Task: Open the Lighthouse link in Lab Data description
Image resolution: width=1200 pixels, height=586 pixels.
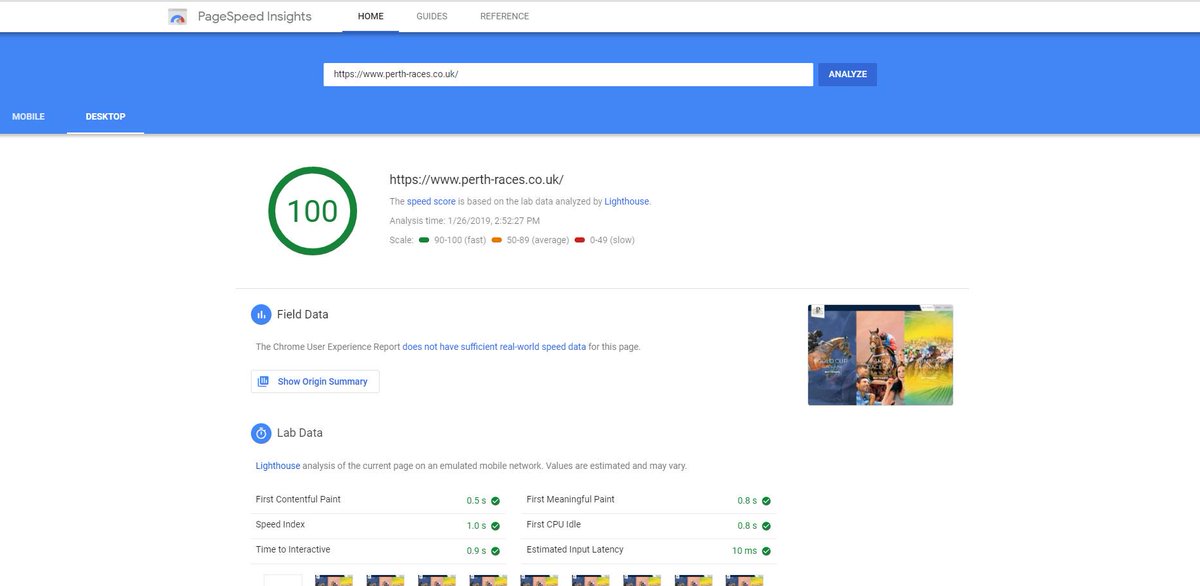Action: [x=278, y=466]
